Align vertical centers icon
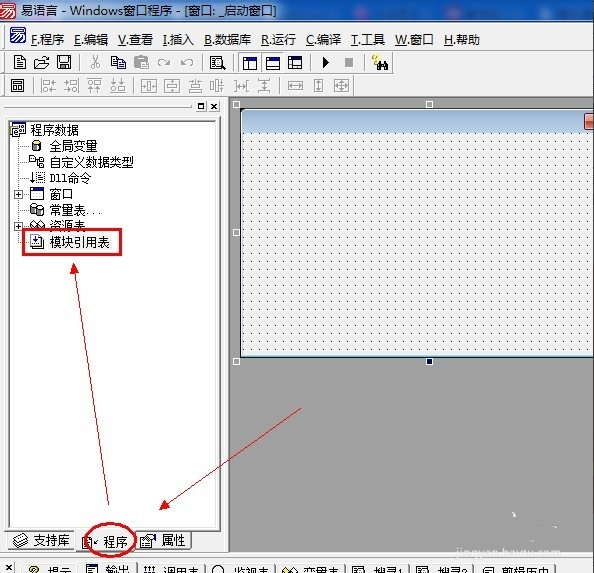 [217, 86]
